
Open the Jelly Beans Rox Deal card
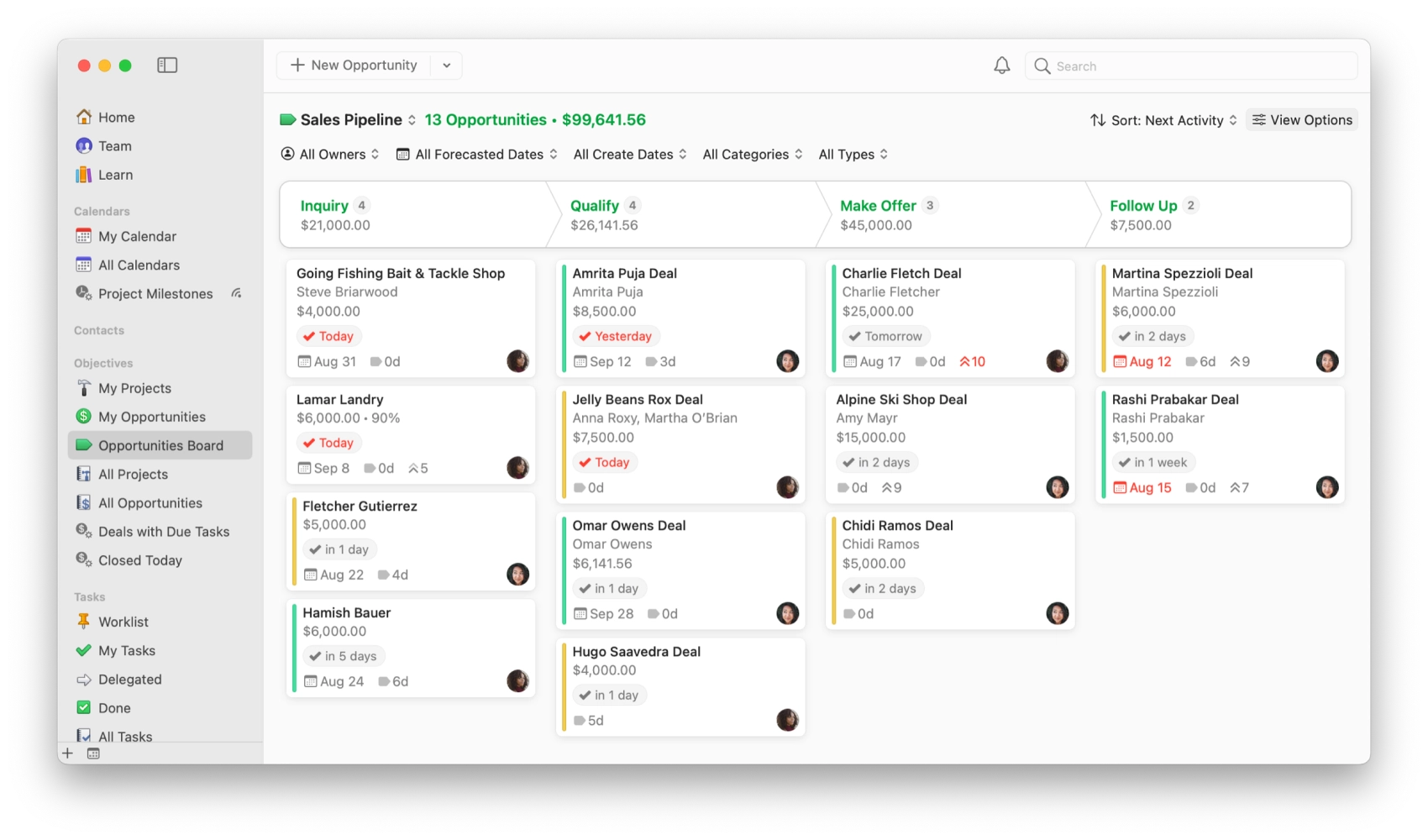tap(680, 444)
